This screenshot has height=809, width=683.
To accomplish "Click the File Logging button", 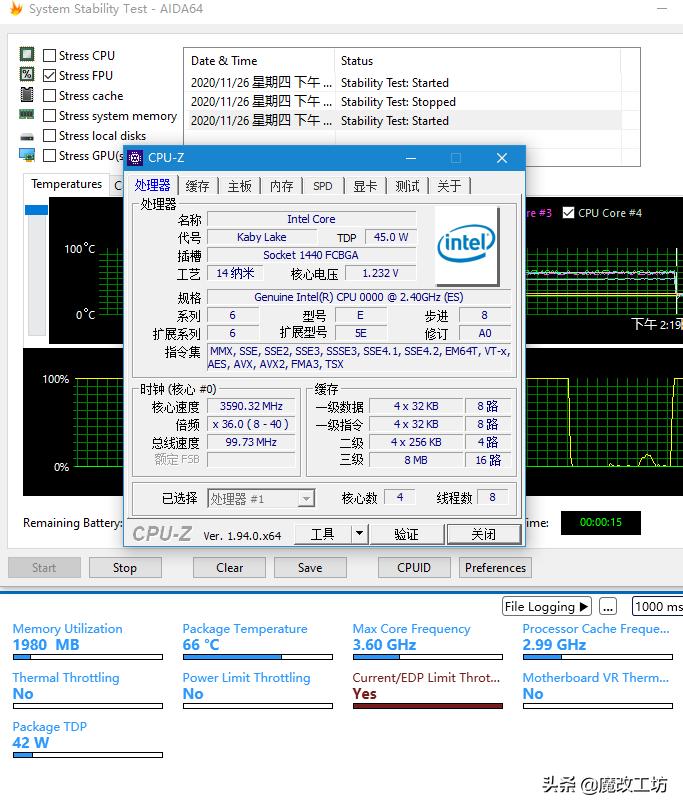I will [547, 606].
